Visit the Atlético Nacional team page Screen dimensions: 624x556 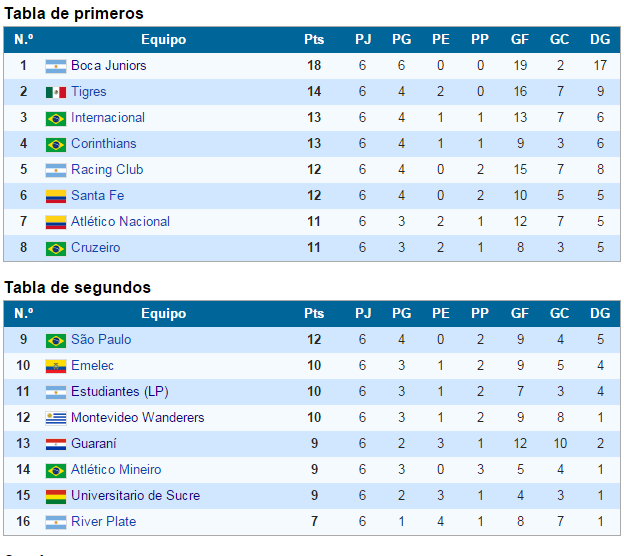click(120, 222)
